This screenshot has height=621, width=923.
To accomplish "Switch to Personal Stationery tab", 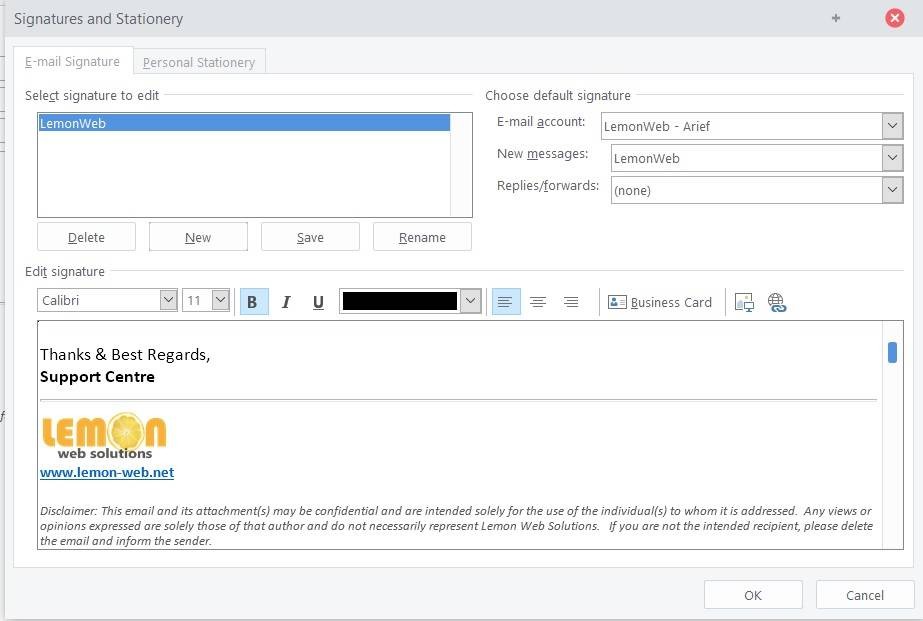I will pyautogui.click(x=199, y=62).
